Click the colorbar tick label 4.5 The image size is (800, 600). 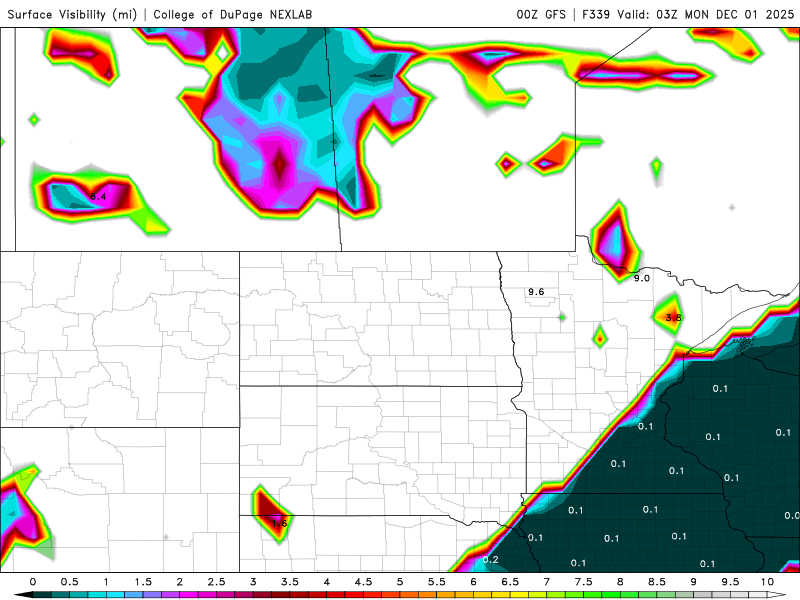[x=363, y=582]
